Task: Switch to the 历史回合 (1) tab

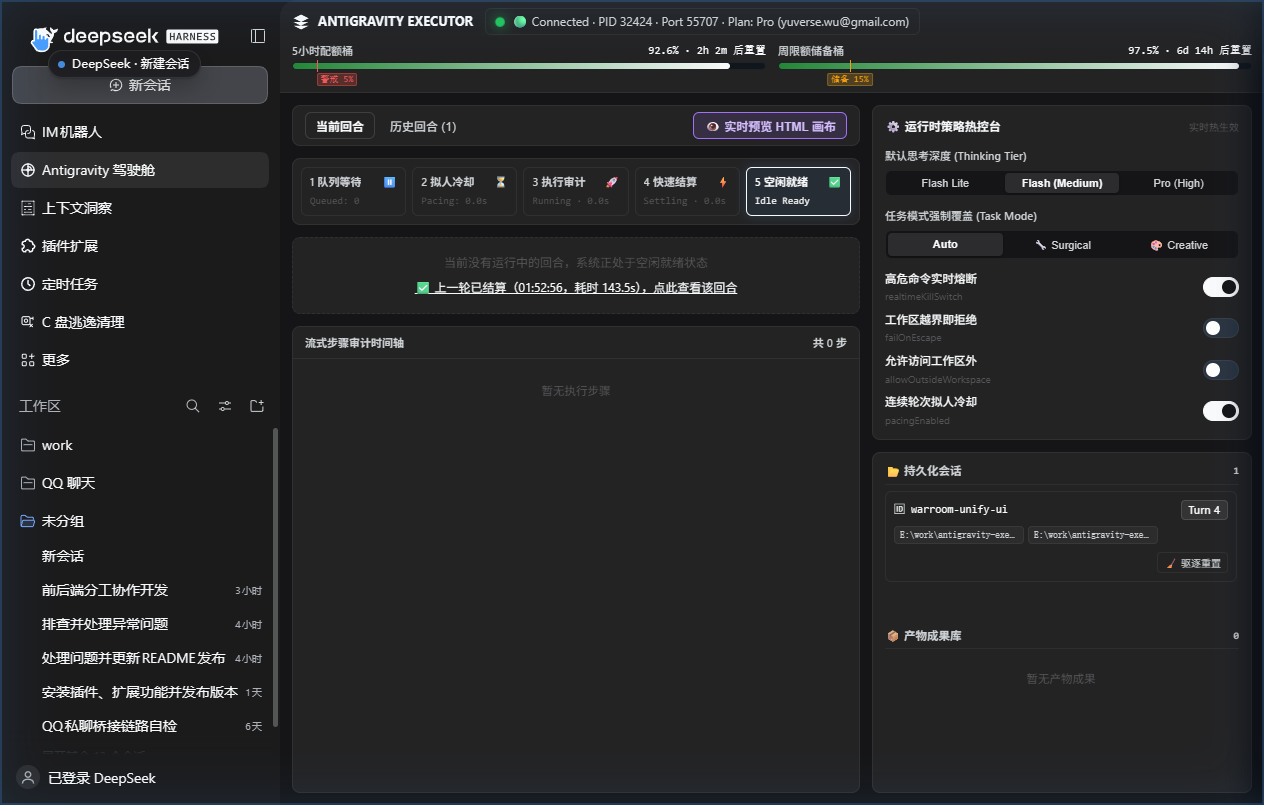Action: click(x=423, y=126)
